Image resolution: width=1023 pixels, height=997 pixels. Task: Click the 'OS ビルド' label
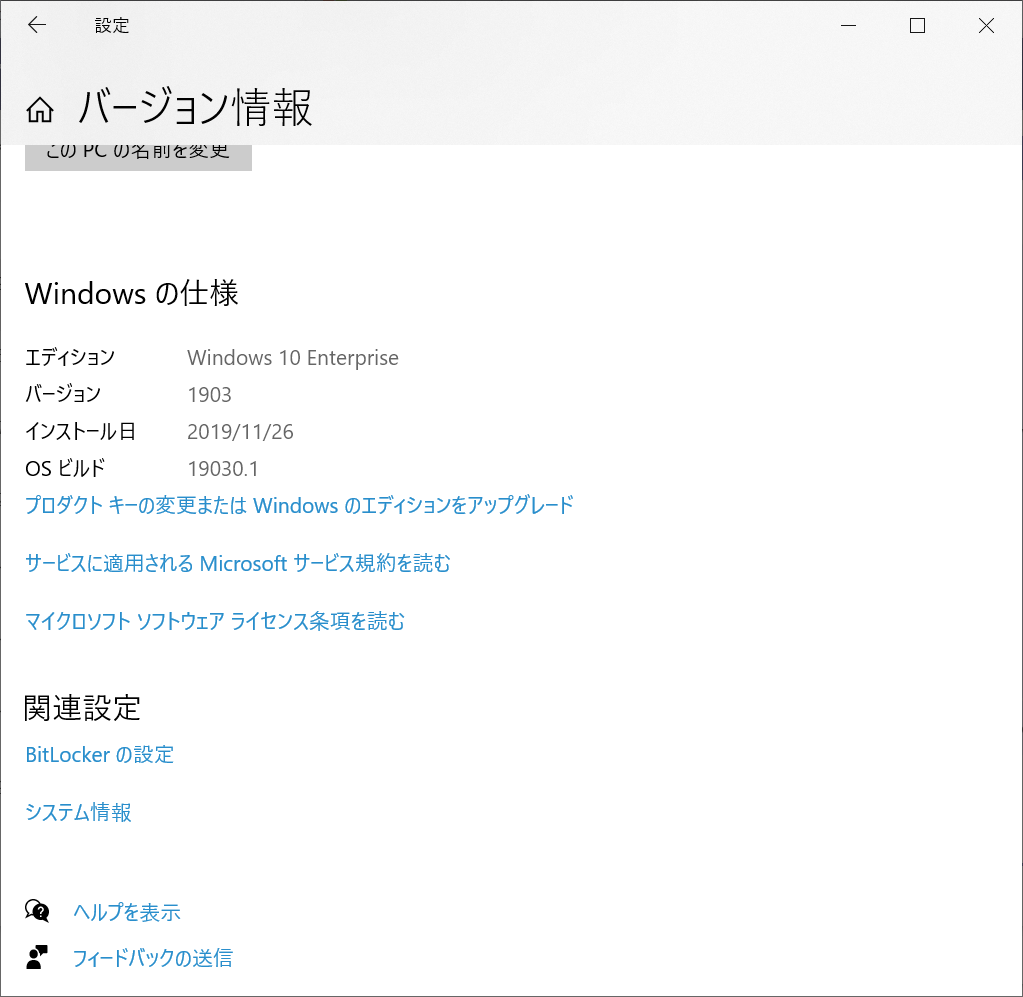click(x=65, y=468)
